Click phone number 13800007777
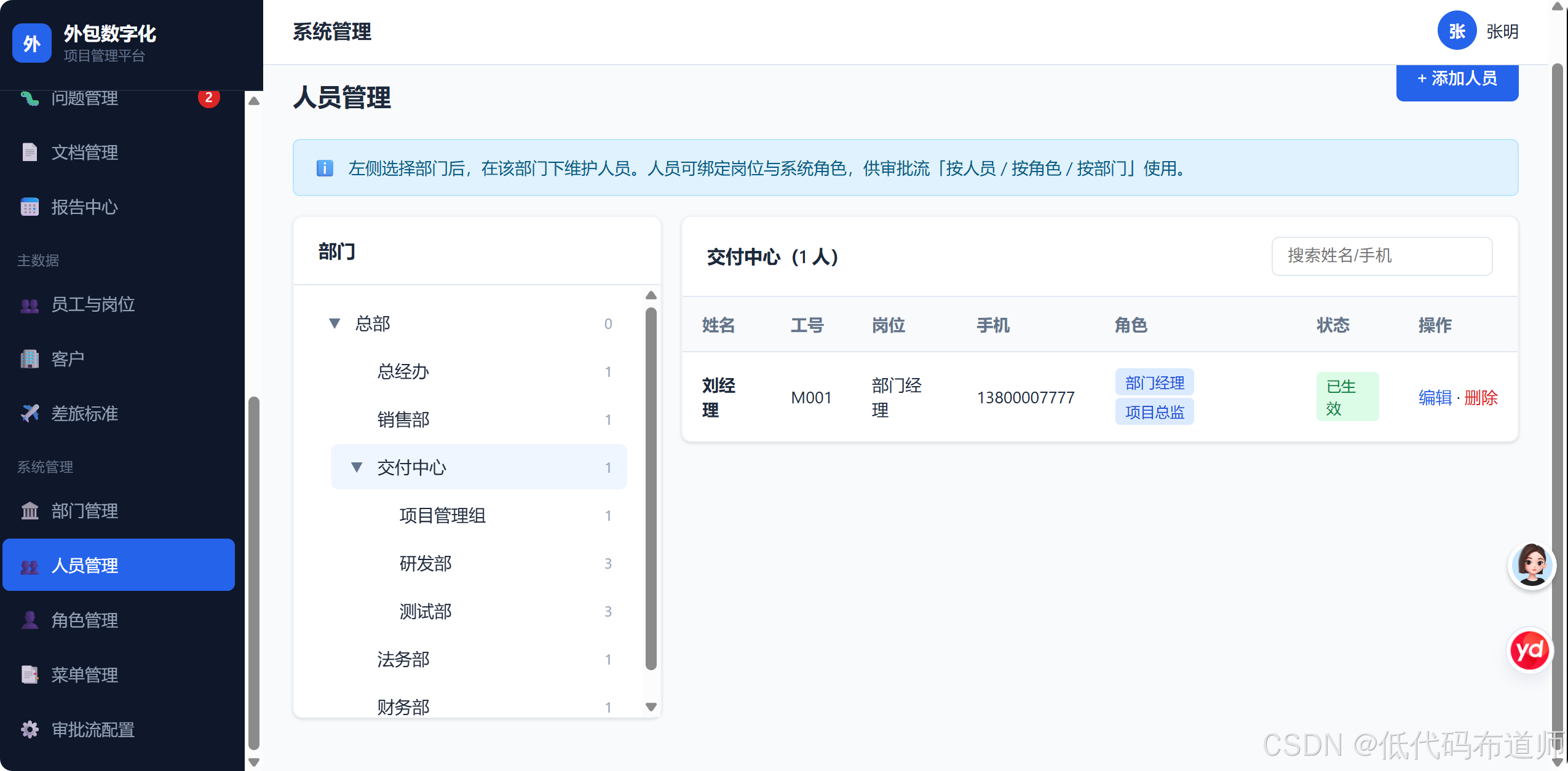The image size is (1568, 771). point(1026,398)
